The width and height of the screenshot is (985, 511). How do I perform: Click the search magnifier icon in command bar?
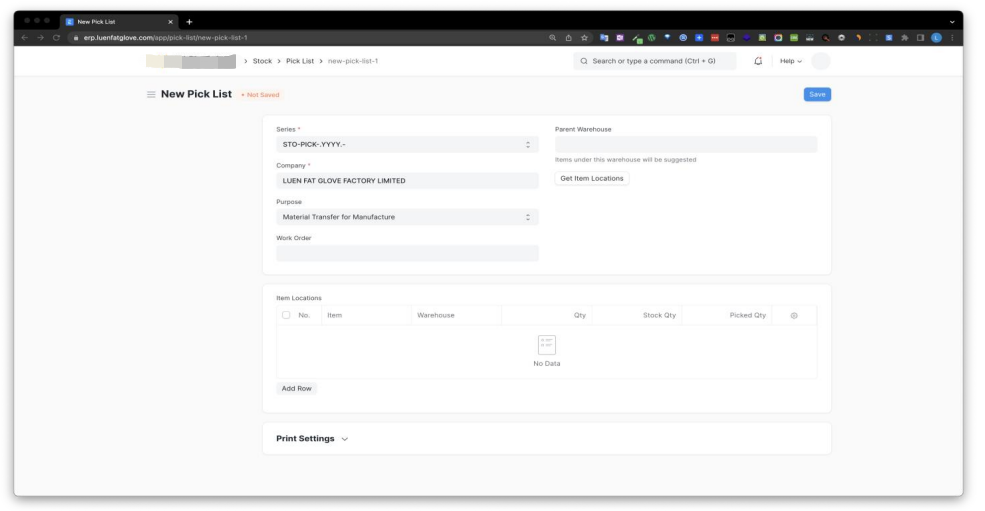[x=584, y=61]
